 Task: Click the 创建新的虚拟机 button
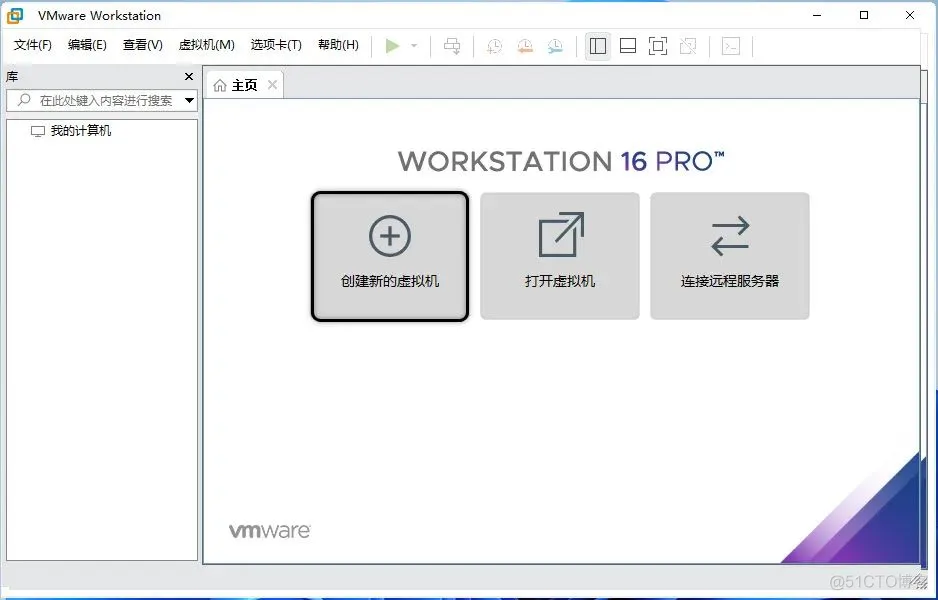[x=390, y=256]
